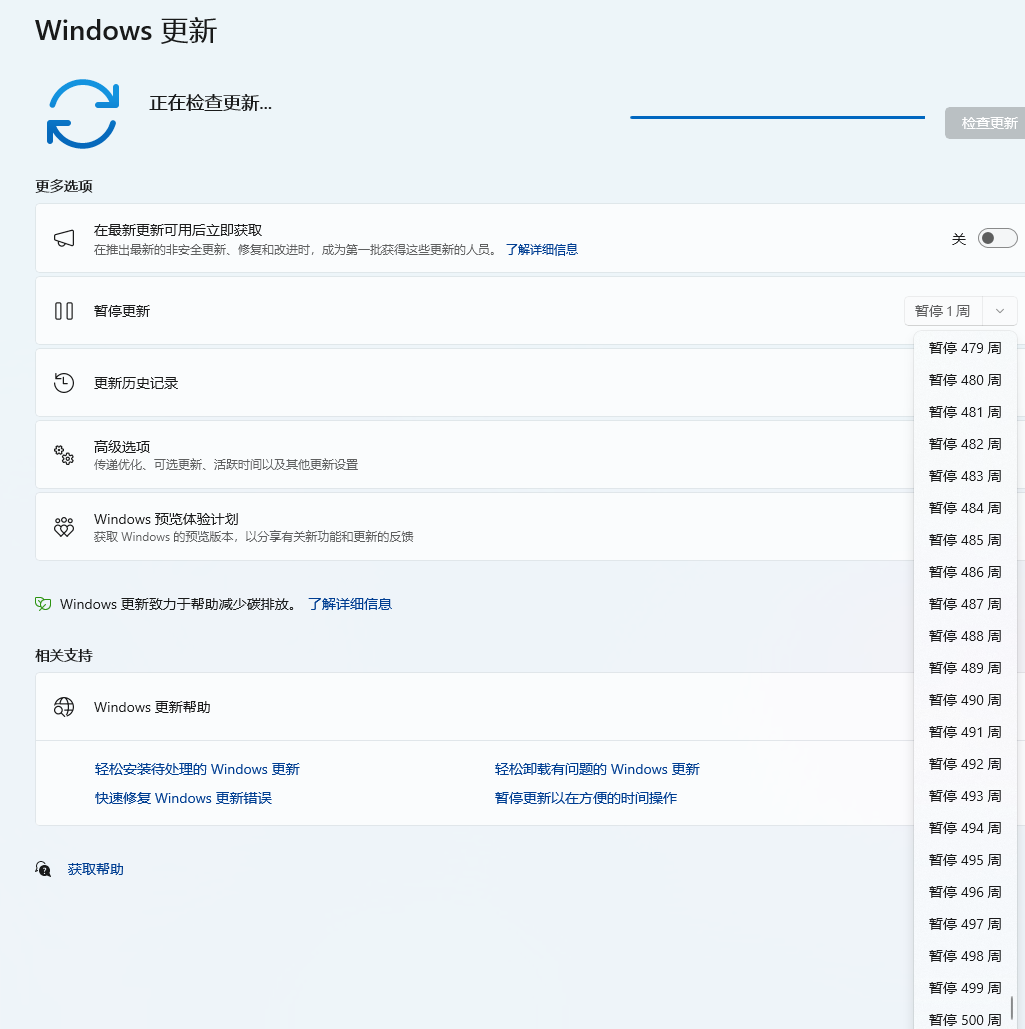Toggle the 在最新更新可用后立即获取 switch
Image resolution: width=1025 pixels, height=1029 pixels.
click(997, 238)
